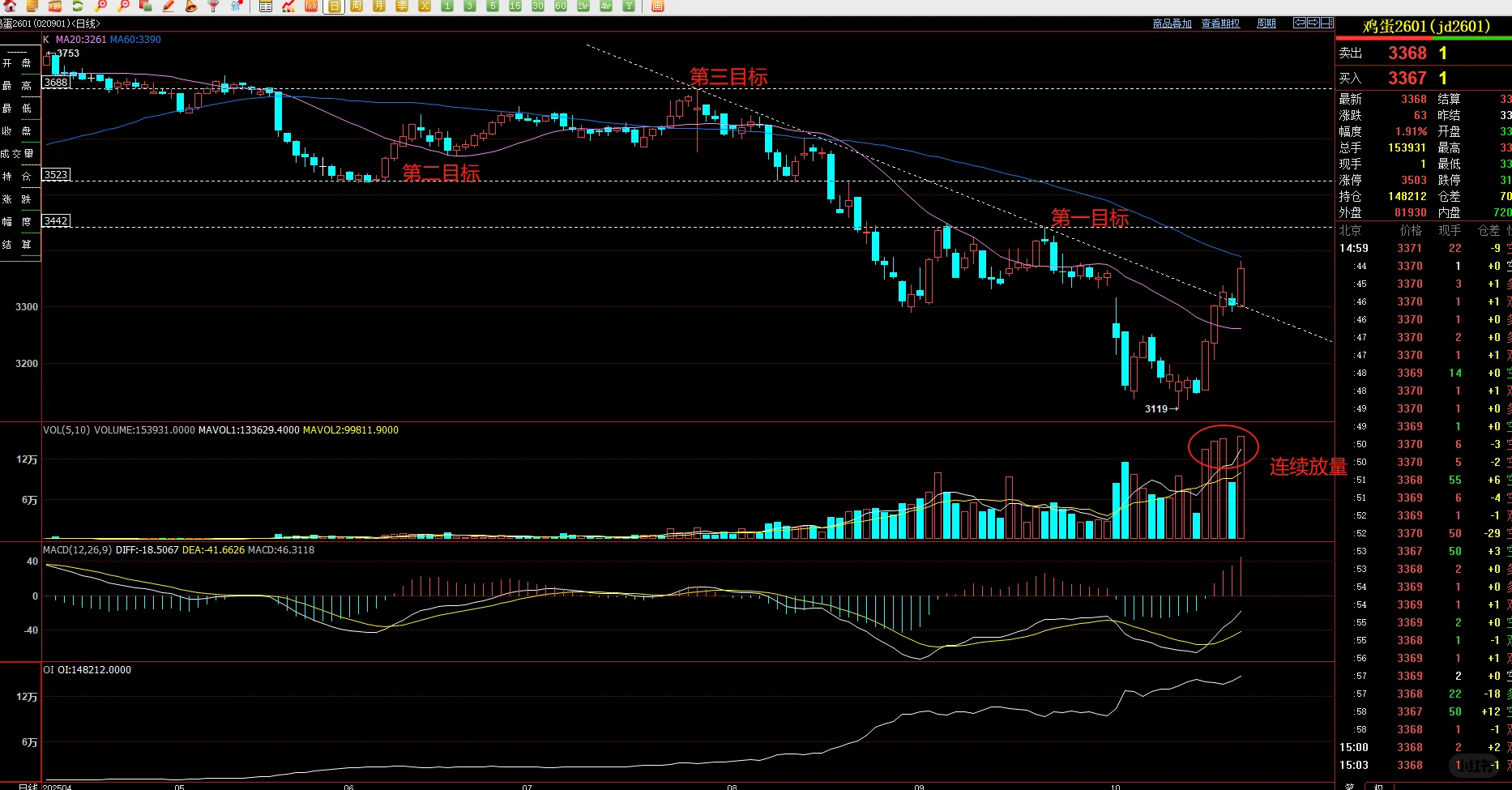Click the 外盘 value 81930
Viewport: 1512px width, 790px height.
coord(1411,212)
